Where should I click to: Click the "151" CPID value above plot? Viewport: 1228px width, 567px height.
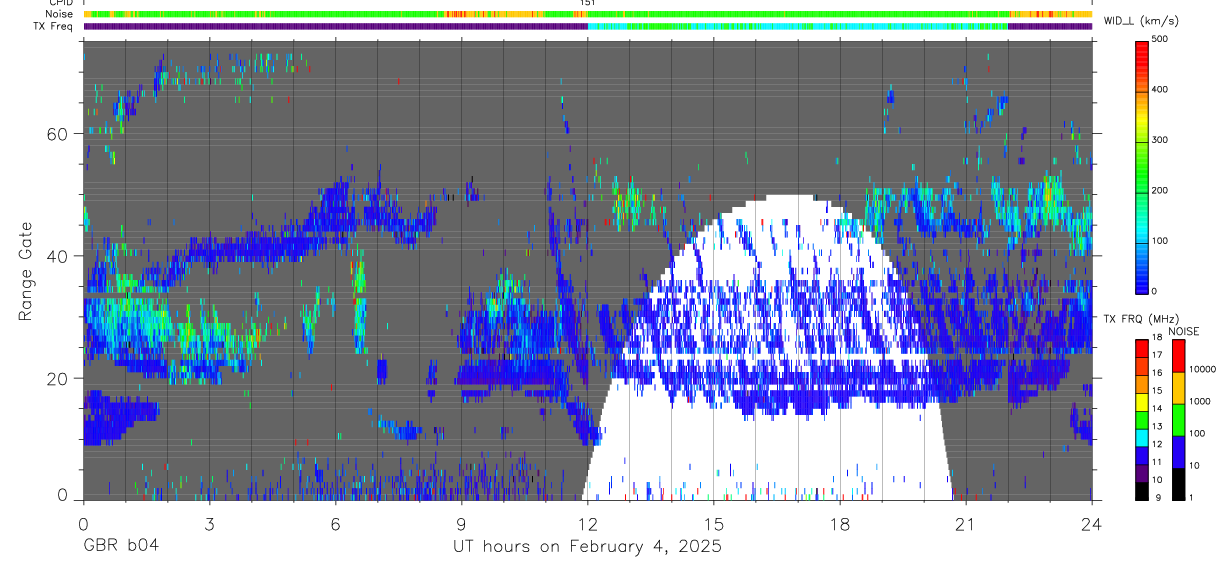[587, 3]
